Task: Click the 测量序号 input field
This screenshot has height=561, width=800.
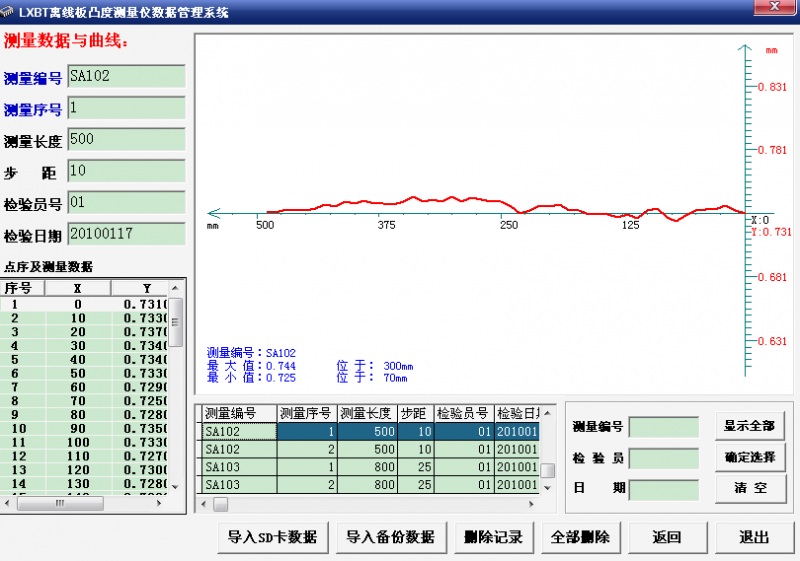Action: click(x=127, y=108)
